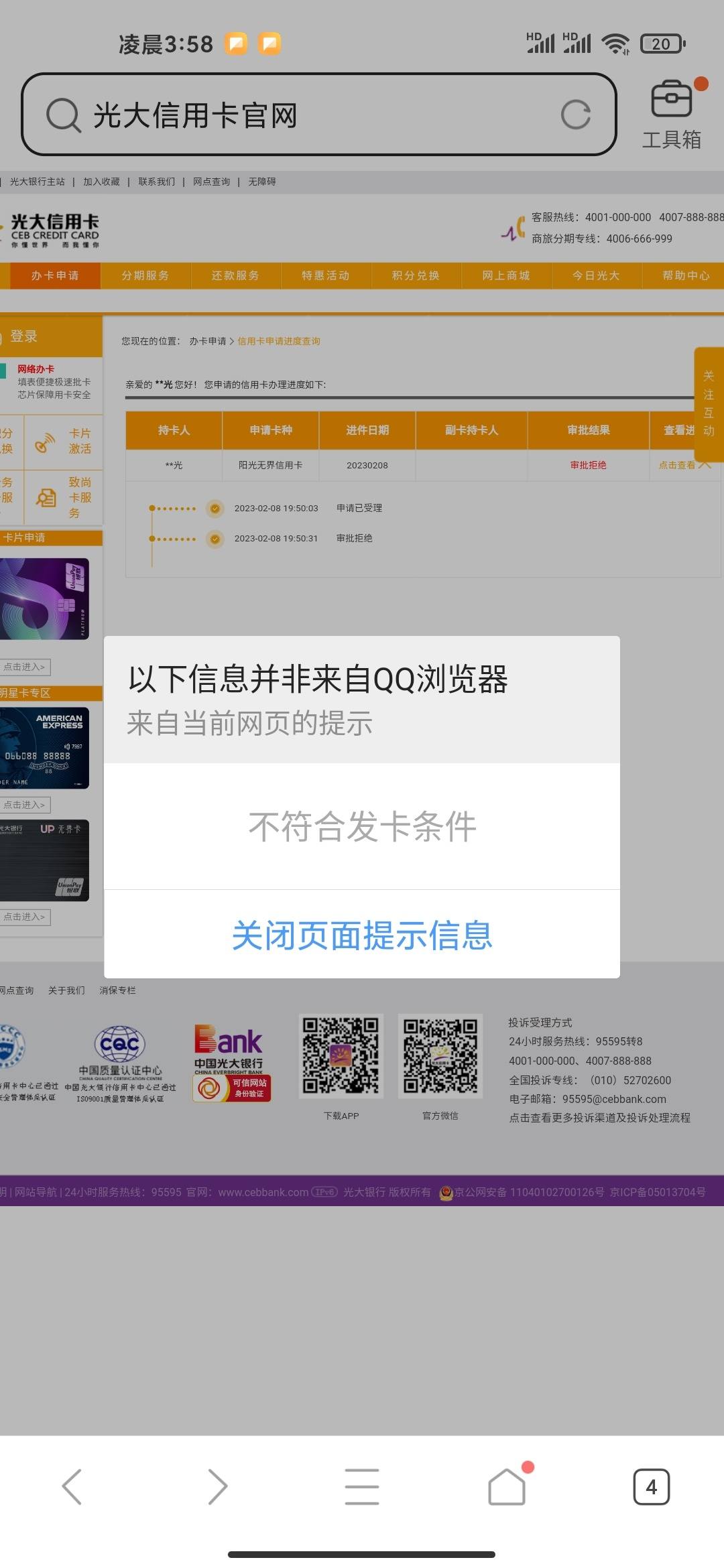Viewport: 724px width, 1568px height.
Task: Open the 今日光大 tab
Action: tap(596, 275)
